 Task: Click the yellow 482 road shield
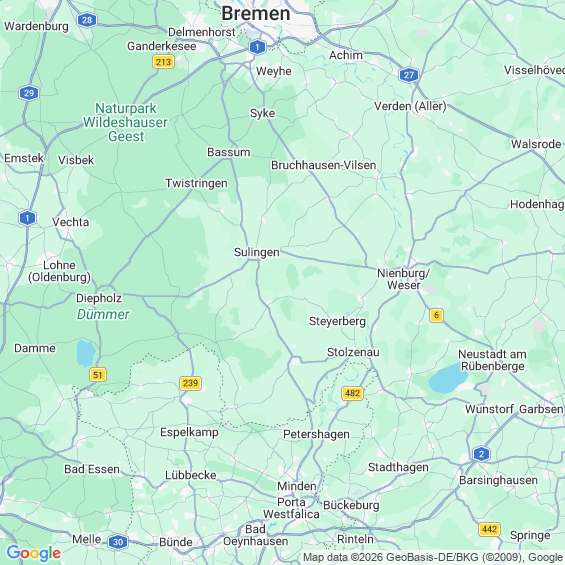pos(352,393)
